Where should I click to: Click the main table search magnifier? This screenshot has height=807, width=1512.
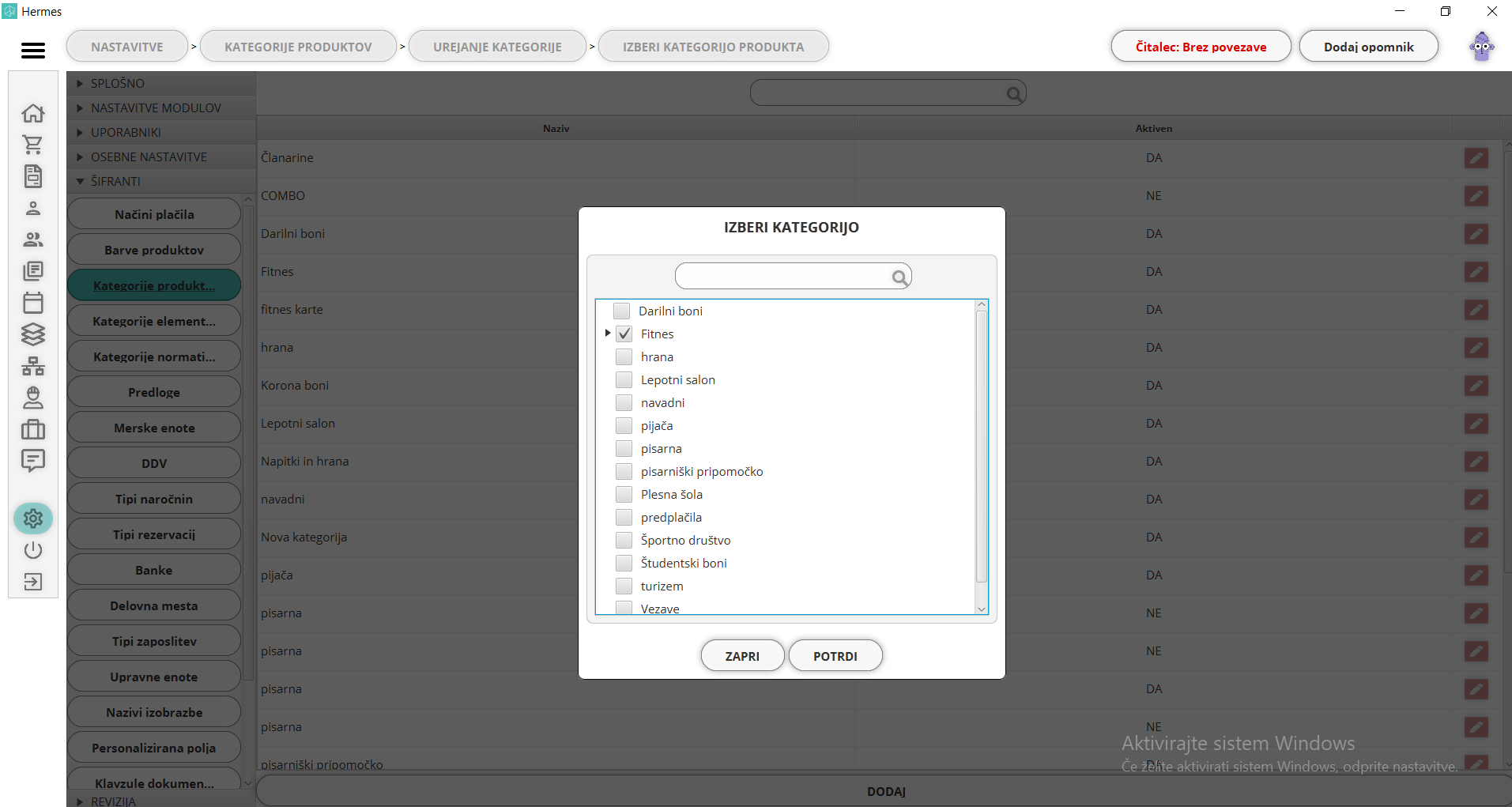pos(1015,94)
